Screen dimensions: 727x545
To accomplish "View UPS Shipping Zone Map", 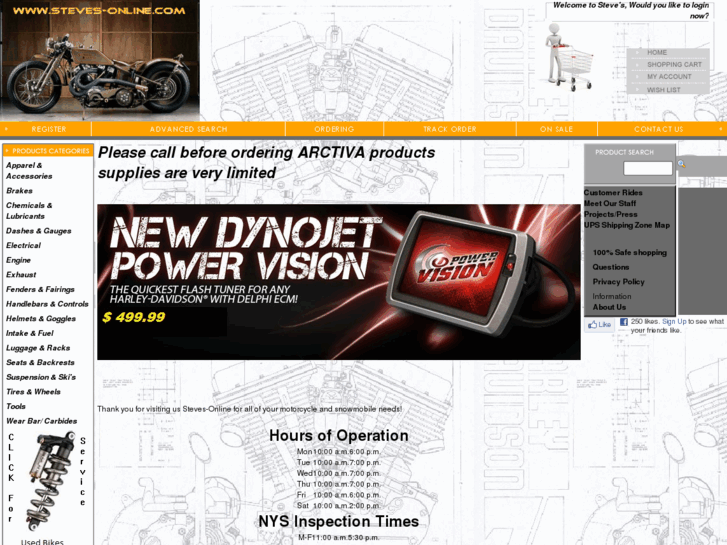I will click(627, 225).
